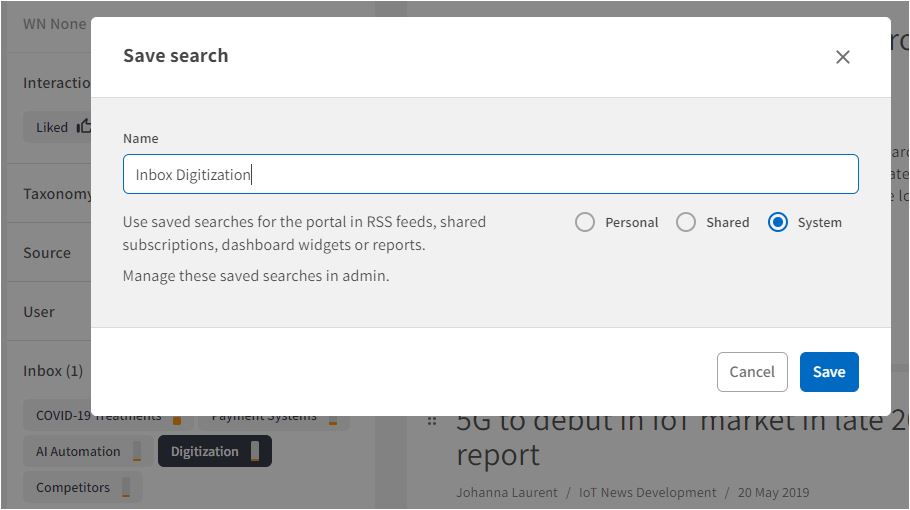Expand the Source filter section

tap(47, 253)
